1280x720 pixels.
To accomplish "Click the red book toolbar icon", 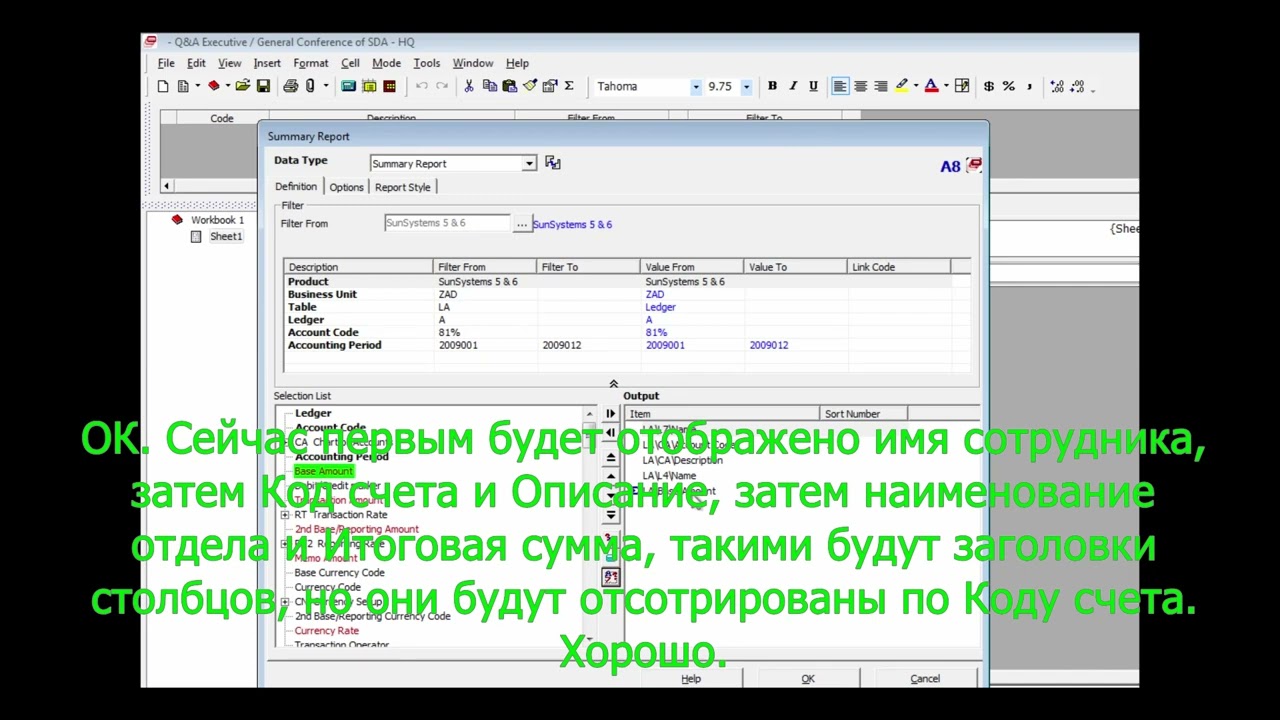I will (213, 86).
